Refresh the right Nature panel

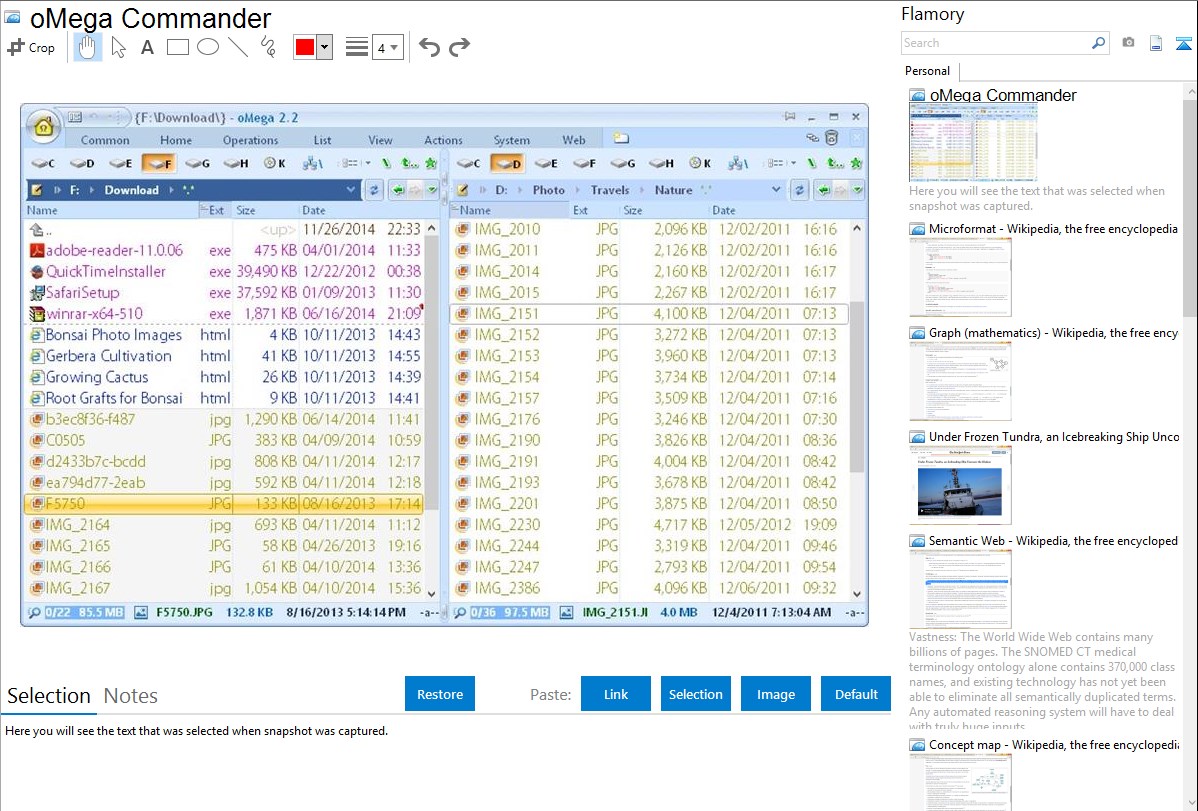pos(799,190)
